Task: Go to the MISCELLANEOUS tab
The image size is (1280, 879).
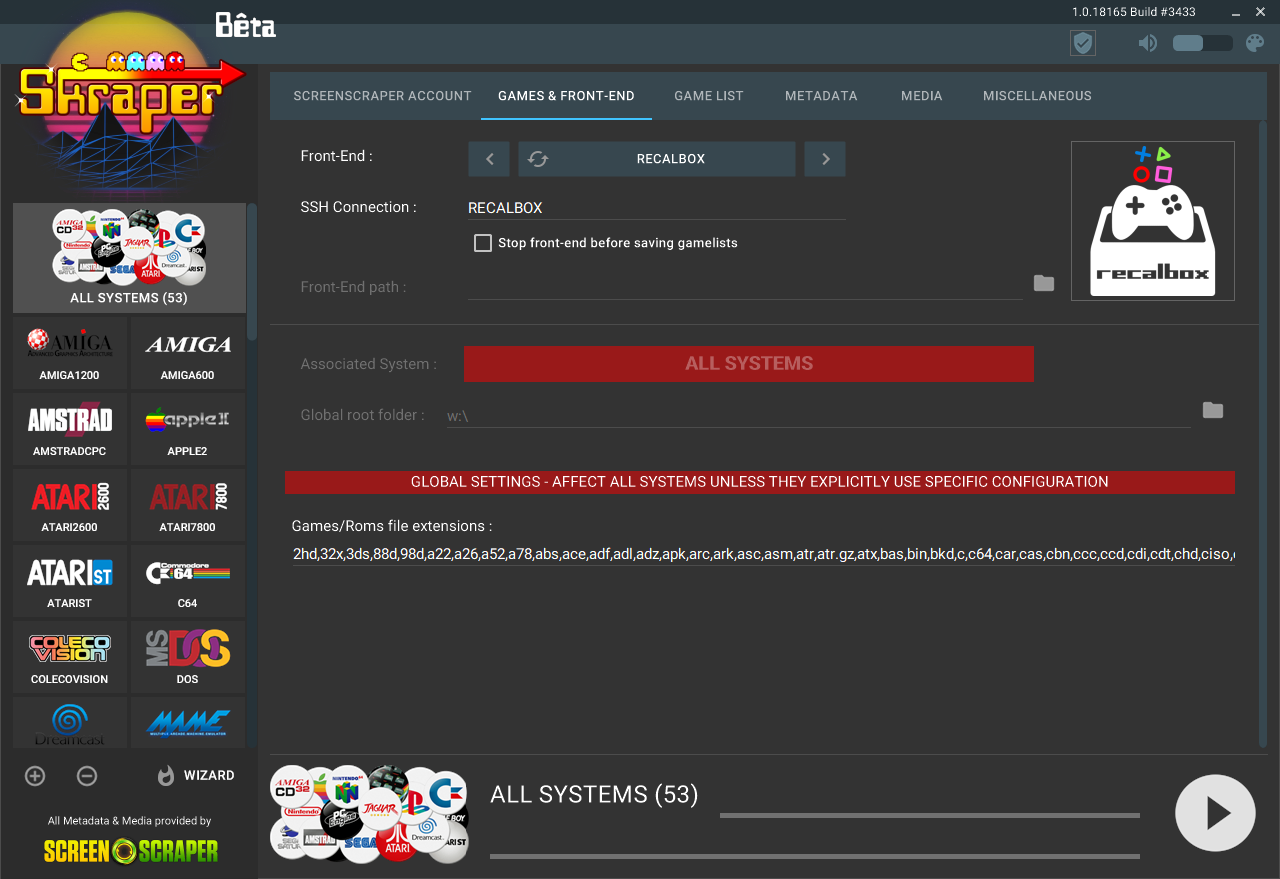Action: [x=1037, y=96]
